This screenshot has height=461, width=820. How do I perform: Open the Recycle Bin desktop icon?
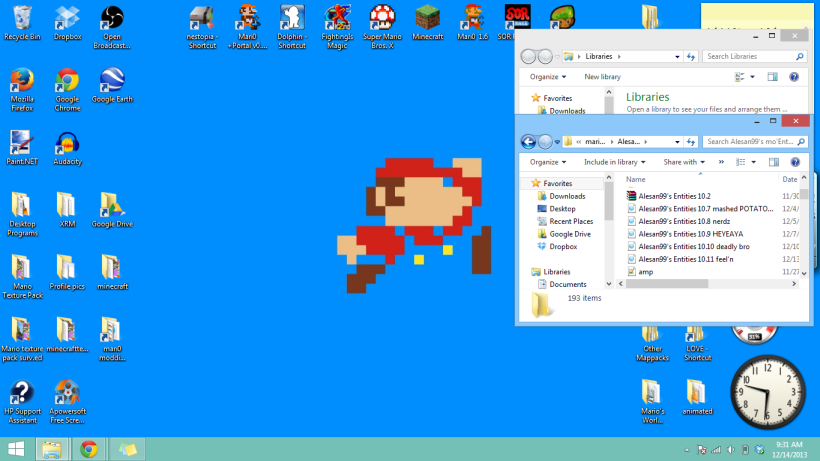coord(22,24)
